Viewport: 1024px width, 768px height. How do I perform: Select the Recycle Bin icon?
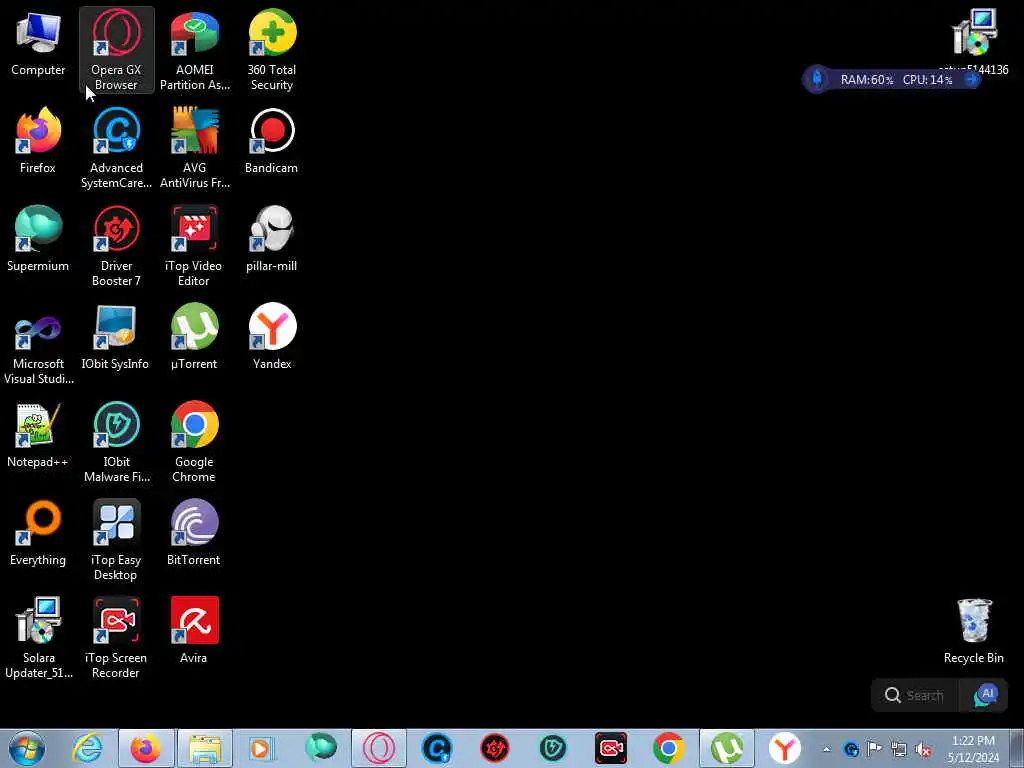click(974, 631)
